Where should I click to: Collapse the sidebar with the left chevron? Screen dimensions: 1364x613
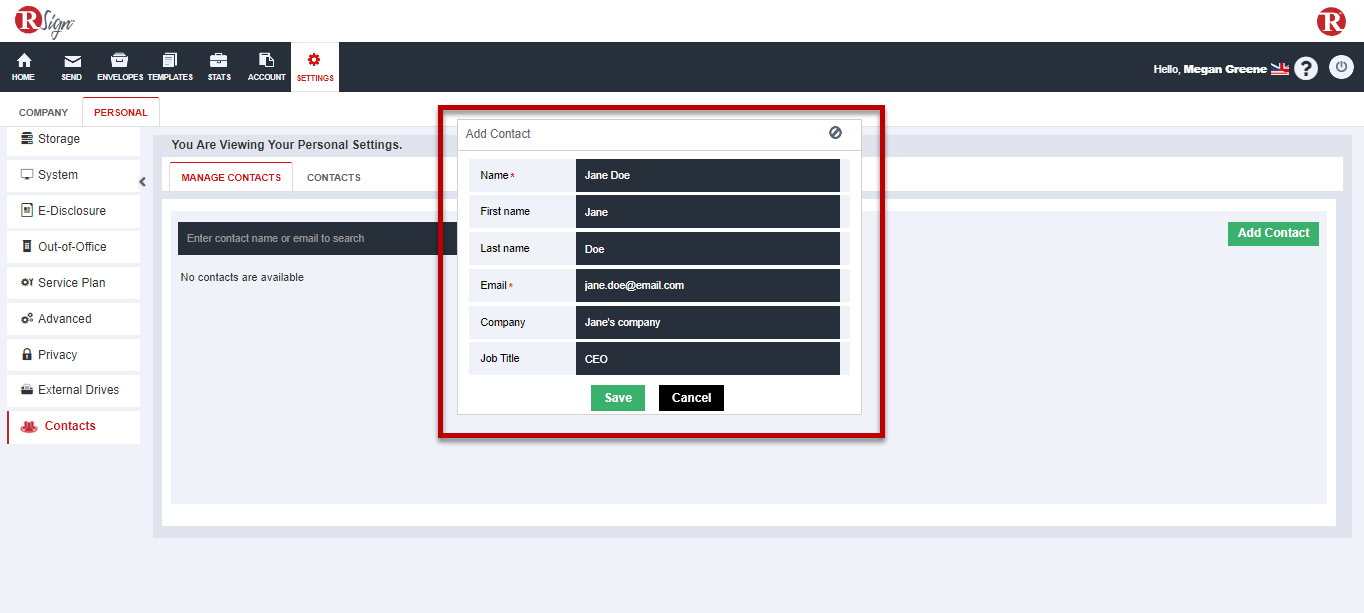[x=143, y=181]
